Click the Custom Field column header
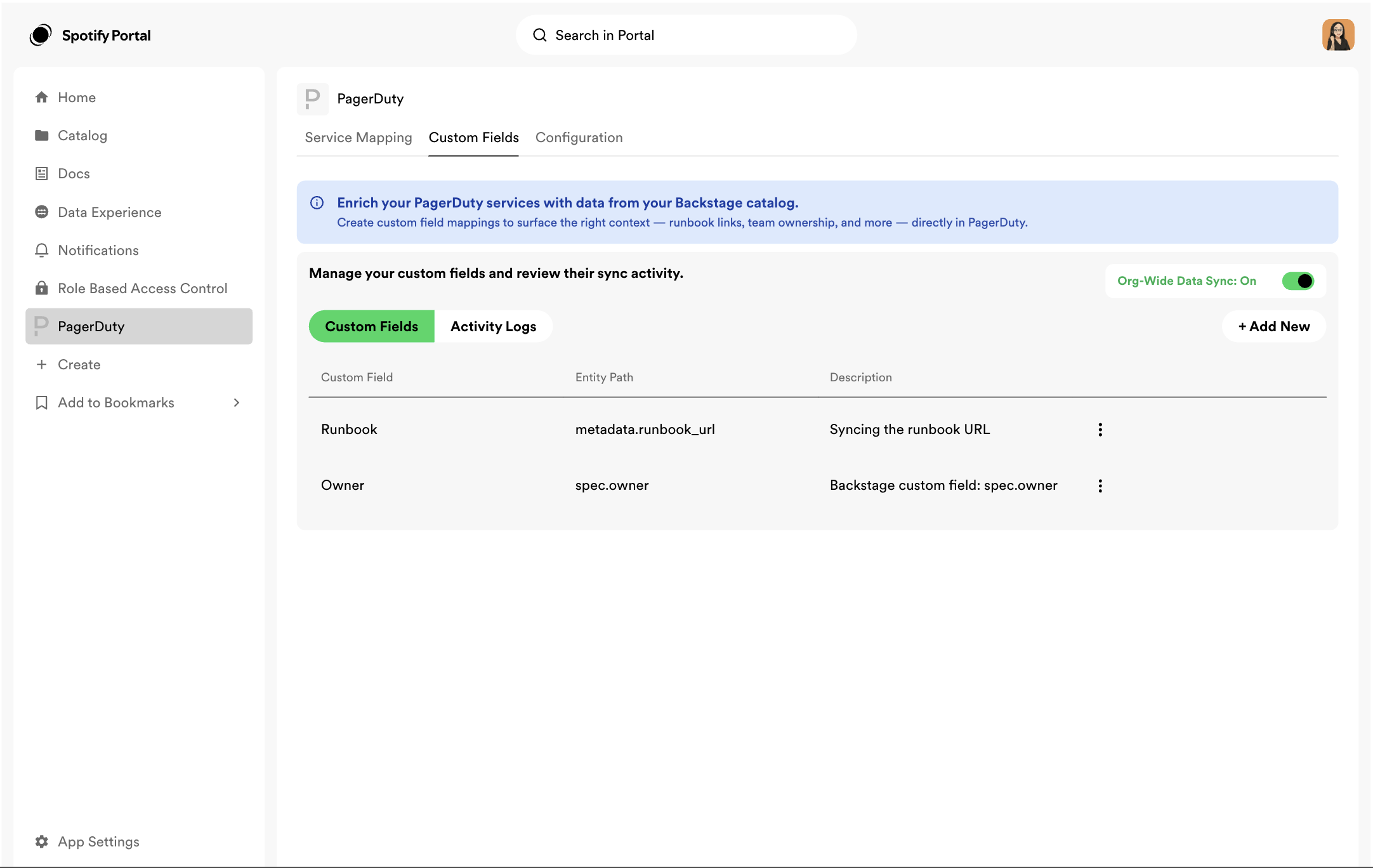This screenshot has width=1373, height=868. point(357,377)
